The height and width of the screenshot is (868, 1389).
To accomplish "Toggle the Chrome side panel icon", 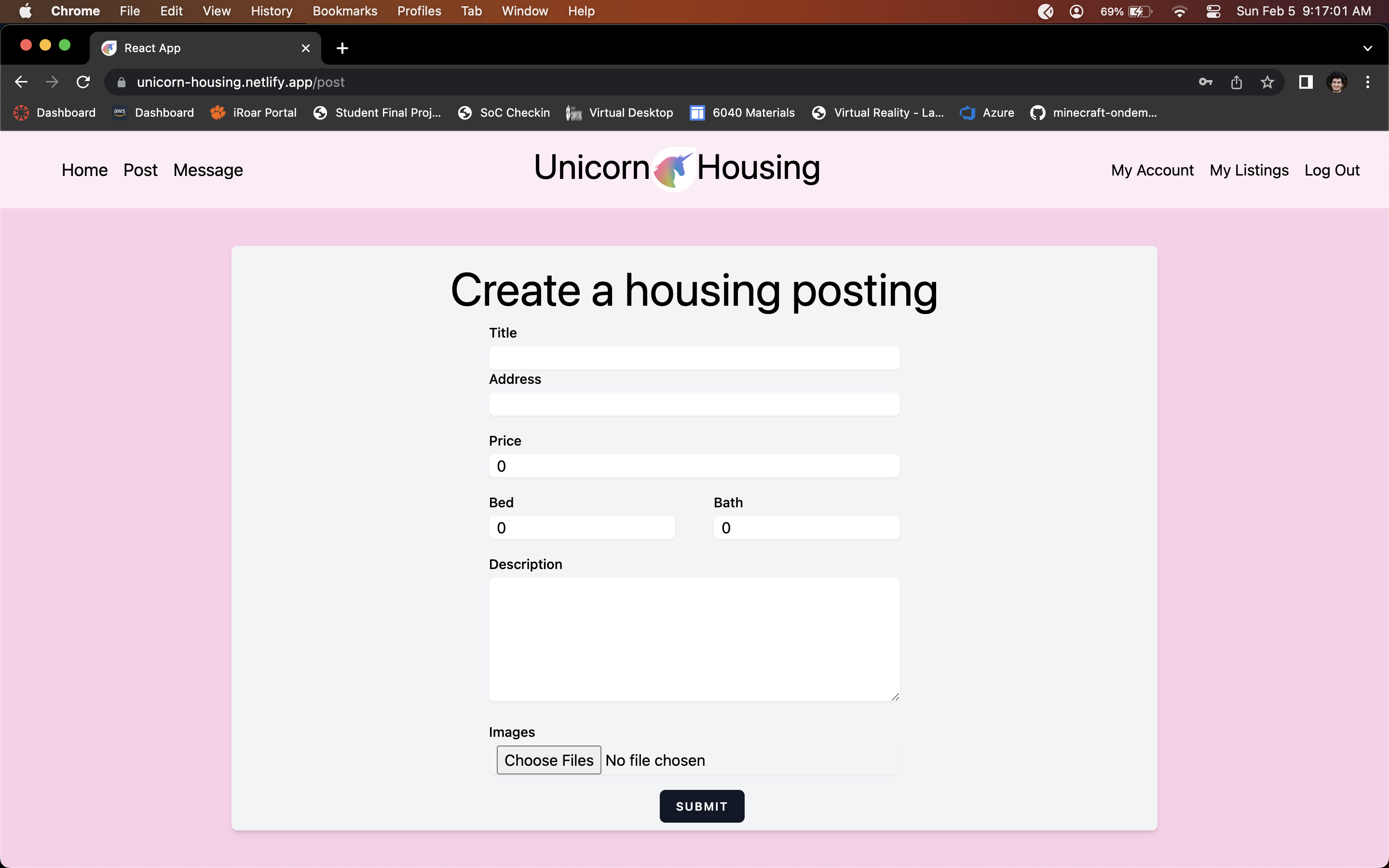I will pos(1305,82).
